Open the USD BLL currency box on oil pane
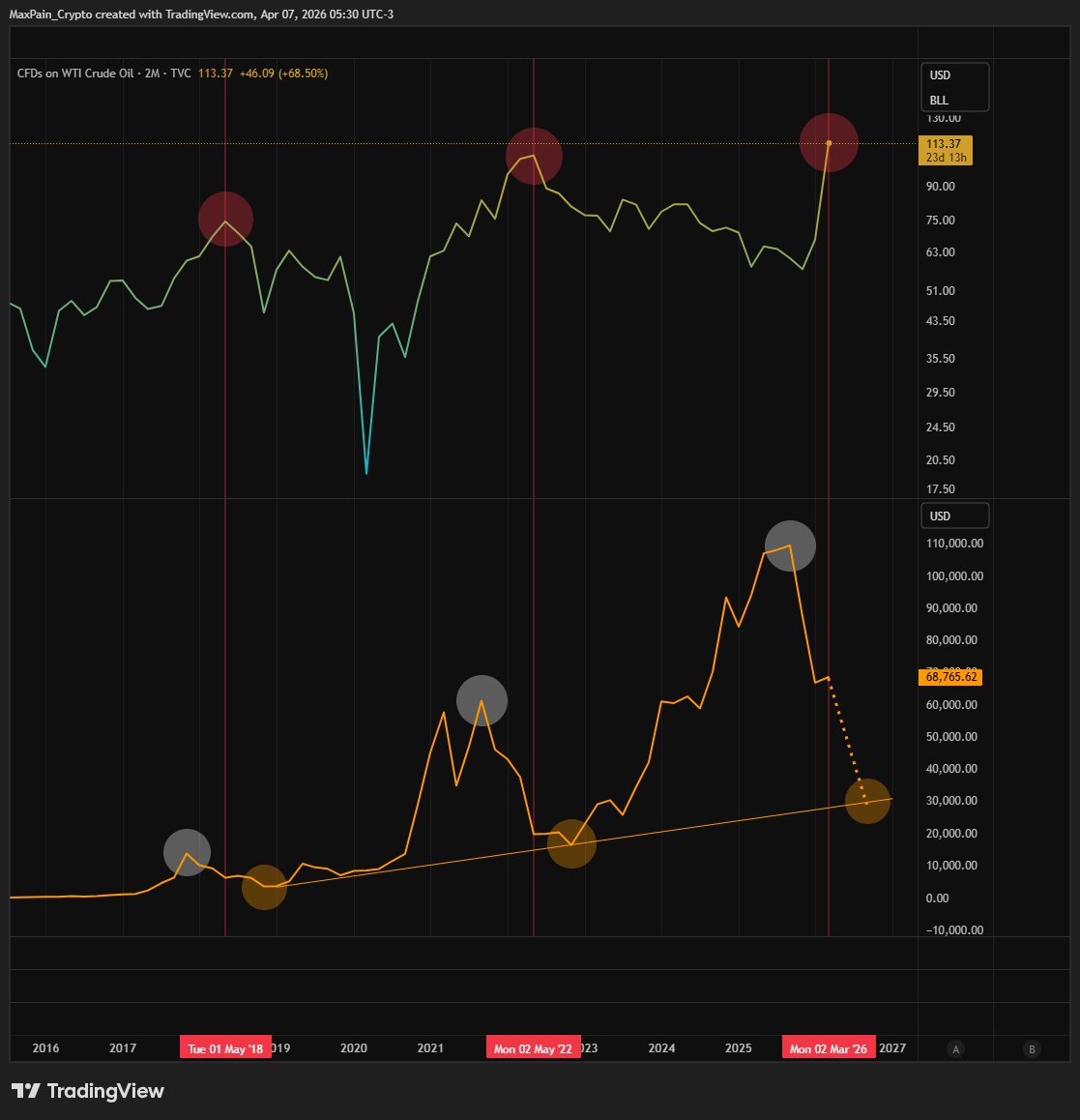The width and height of the screenshot is (1080, 1120). 955,87
